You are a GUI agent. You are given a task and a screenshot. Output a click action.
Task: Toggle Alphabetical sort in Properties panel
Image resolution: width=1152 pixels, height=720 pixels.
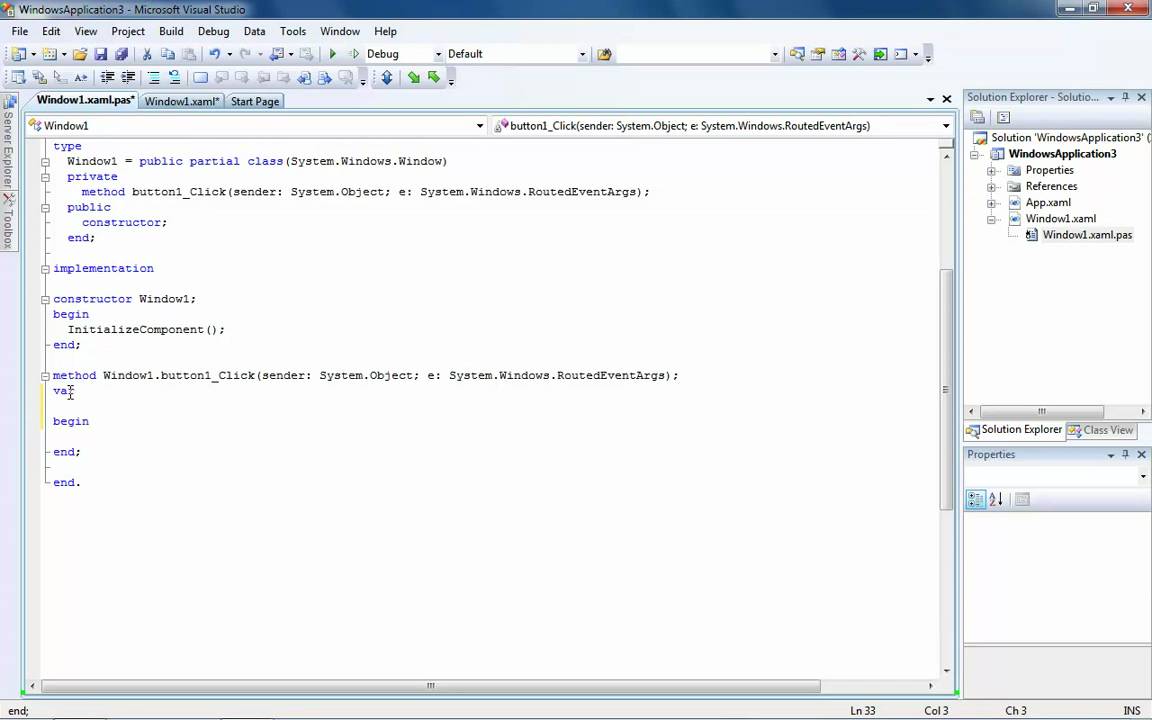[996, 500]
